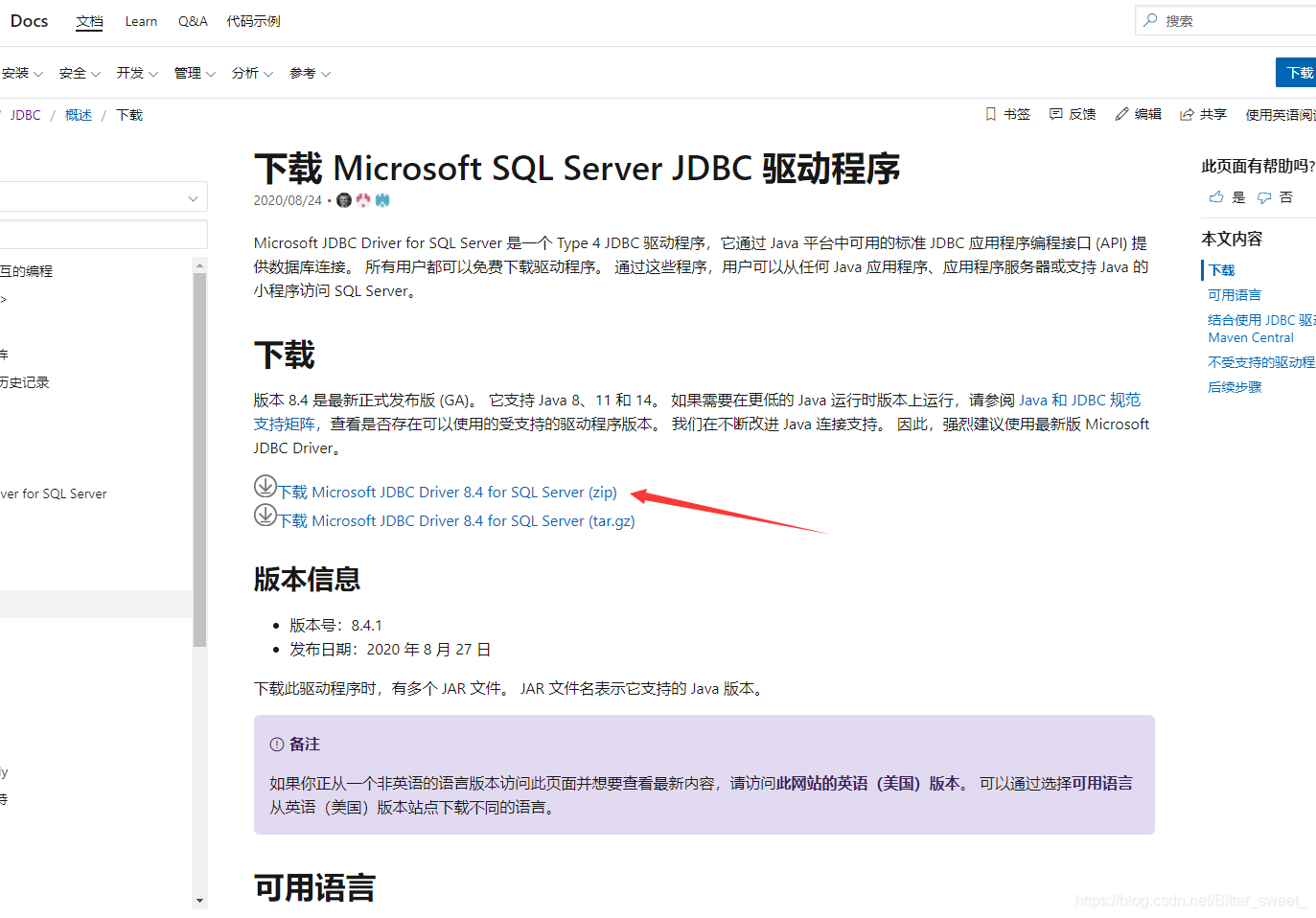The height and width of the screenshot is (918, 1316).
Task: Open the Java 和 JDBC 规范 link
Action: (1080, 401)
